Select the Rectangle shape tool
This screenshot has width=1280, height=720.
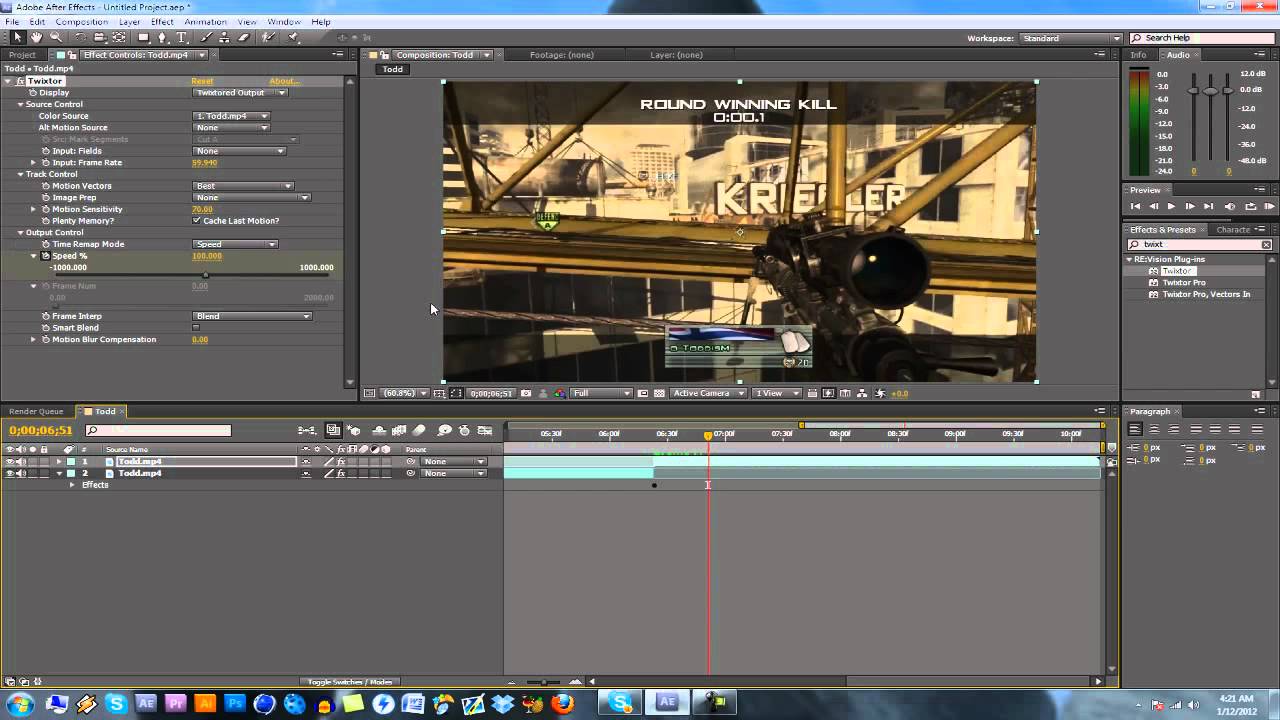[143, 38]
